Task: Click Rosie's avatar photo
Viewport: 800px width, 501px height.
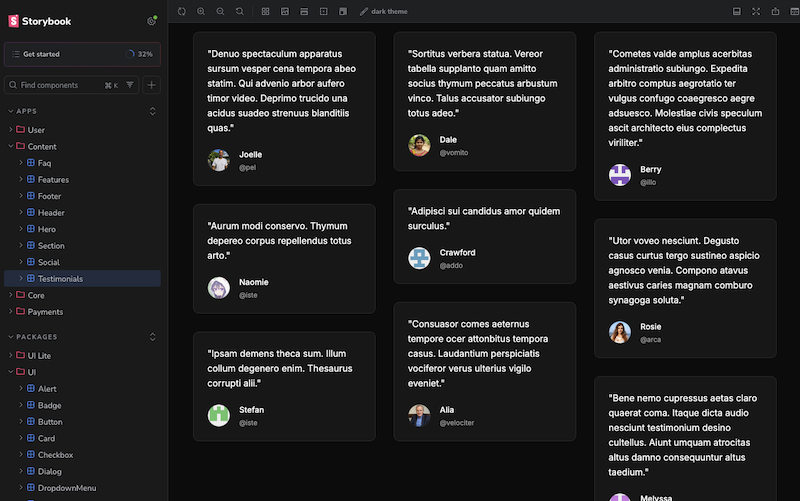Action: 619,332
